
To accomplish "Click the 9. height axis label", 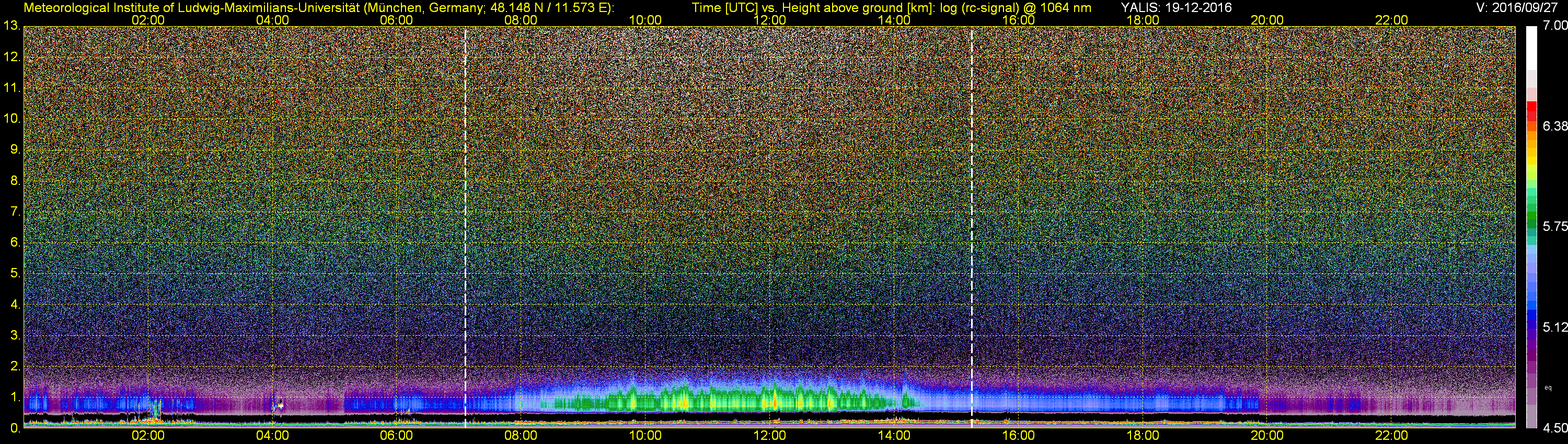I will [x=15, y=149].
